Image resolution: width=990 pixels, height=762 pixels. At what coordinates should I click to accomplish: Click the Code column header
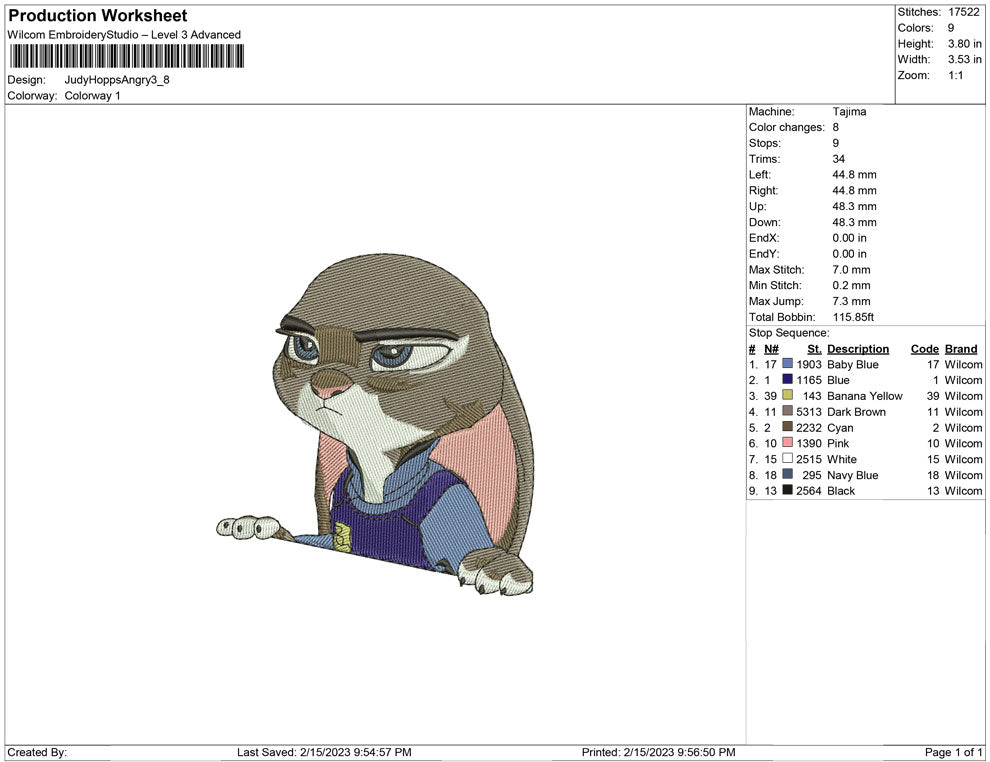tap(924, 348)
